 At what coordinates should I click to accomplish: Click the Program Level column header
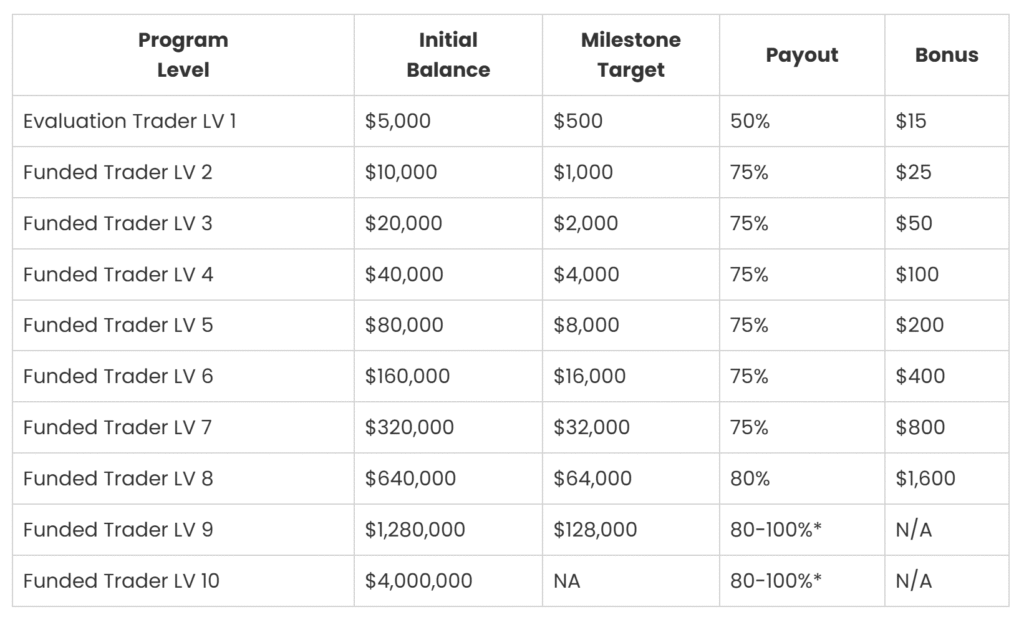[x=183, y=55]
